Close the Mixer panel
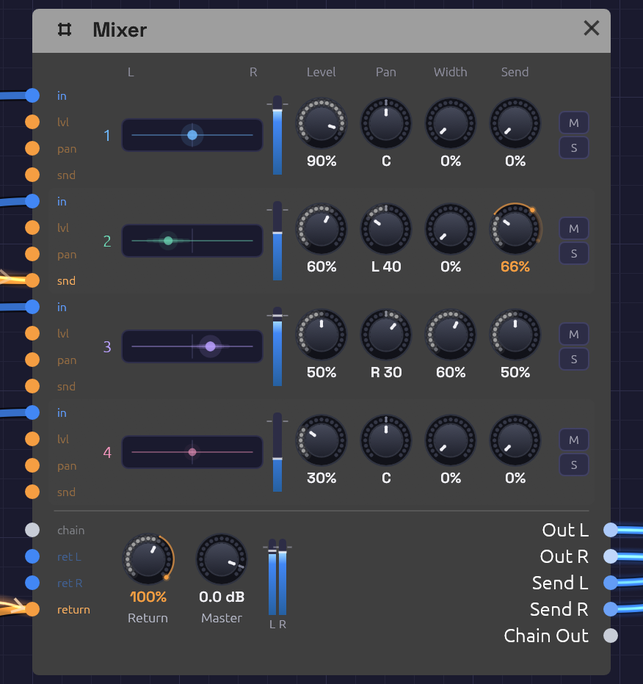This screenshot has height=684, width=643. [591, 28]
